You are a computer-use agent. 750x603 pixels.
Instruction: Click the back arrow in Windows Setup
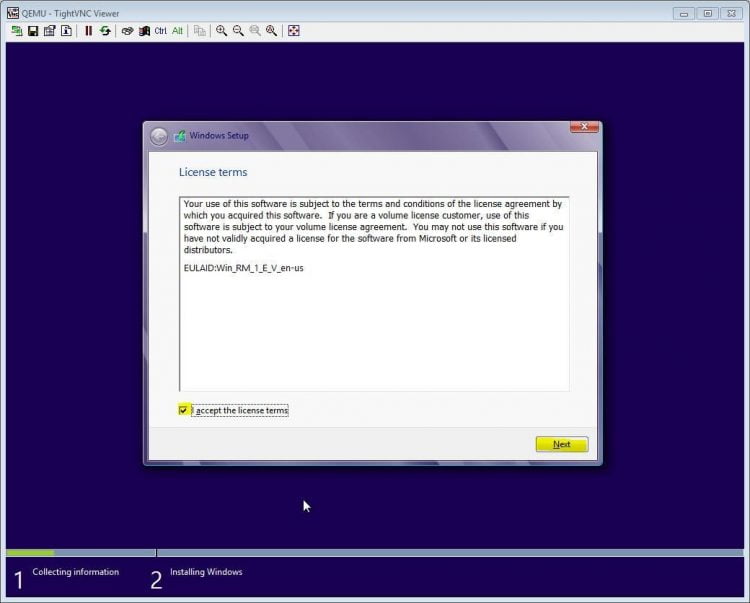[x=159, y=136]
